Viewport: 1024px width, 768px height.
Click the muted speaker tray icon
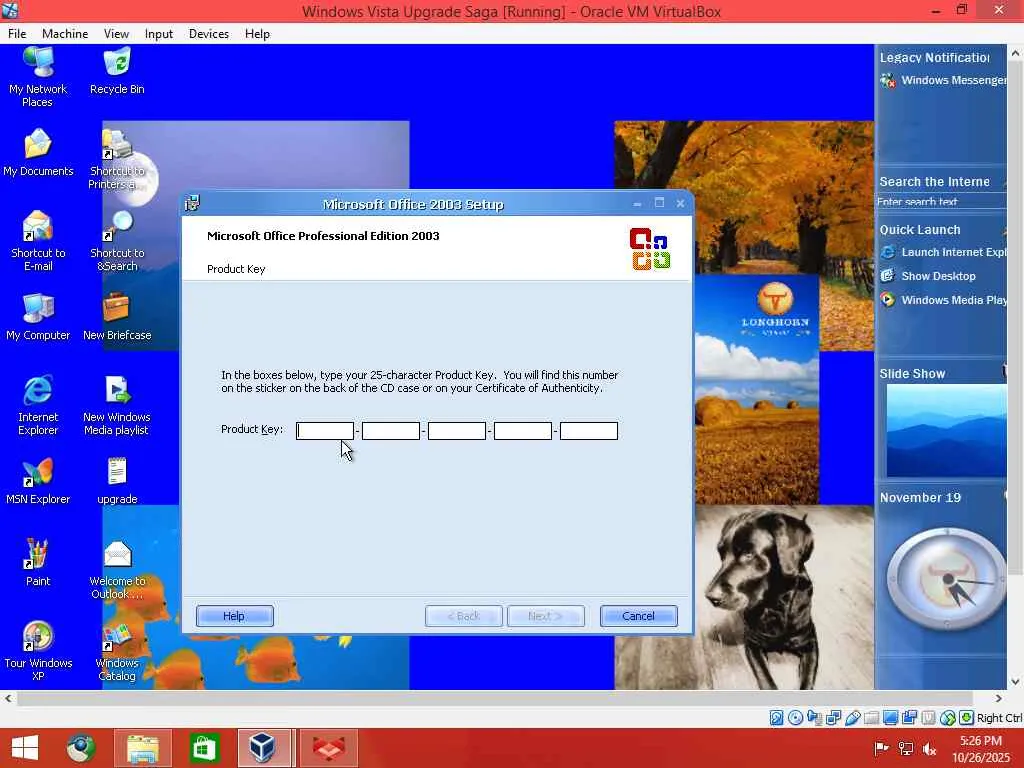point(929,748)
